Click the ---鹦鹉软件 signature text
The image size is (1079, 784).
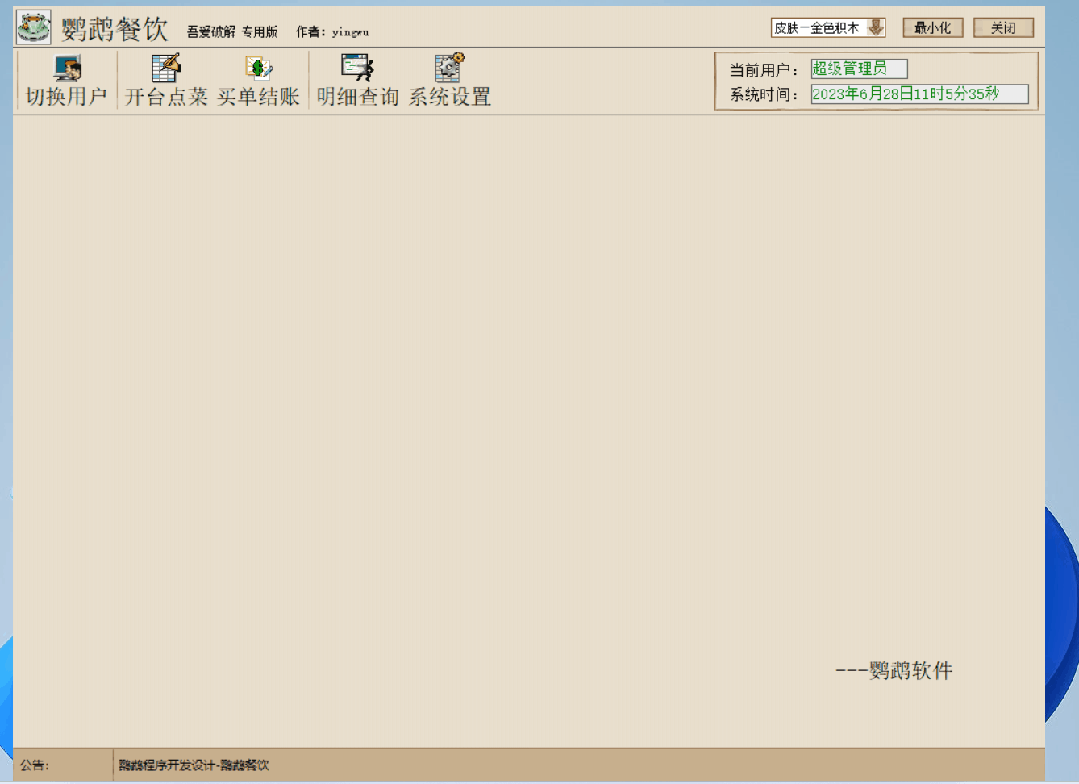point(894,670)
